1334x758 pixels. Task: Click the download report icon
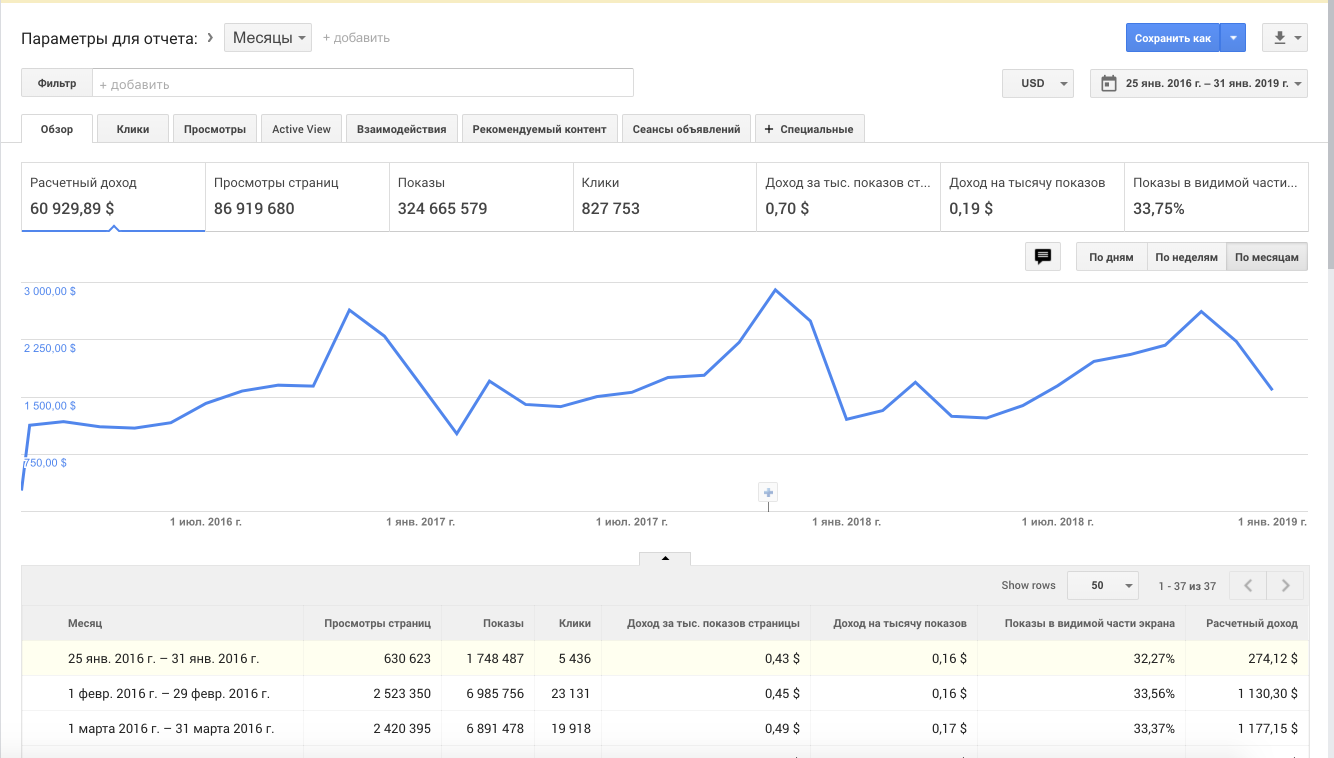click(x=1285, y=38)
